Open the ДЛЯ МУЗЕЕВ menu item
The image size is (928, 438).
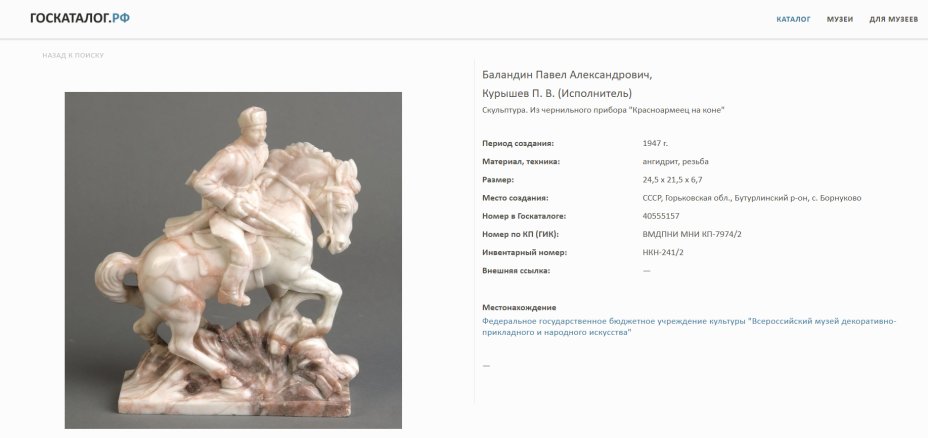(894, 20)
